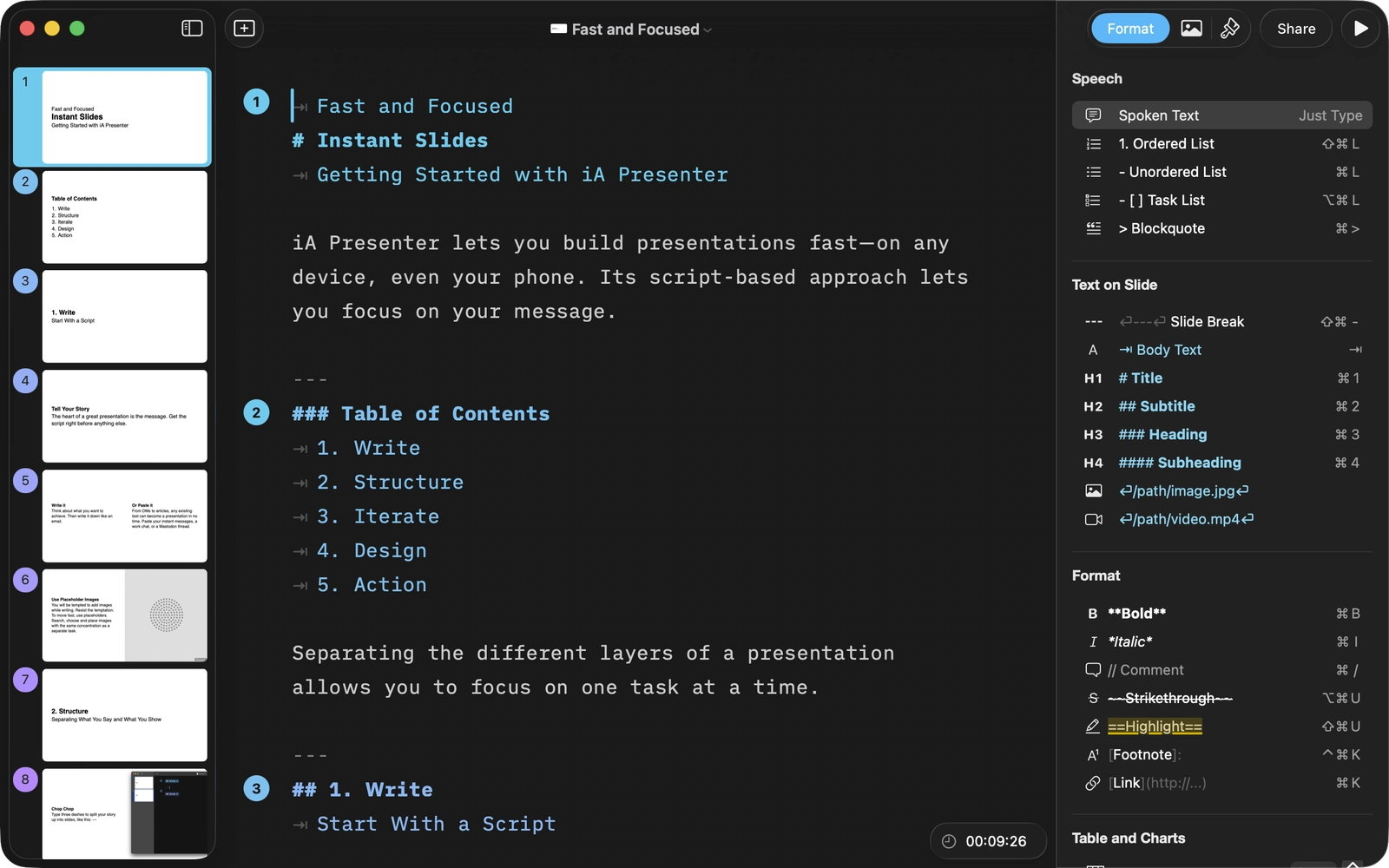Select slide 4 Tell Your Story thumbnail
This screenshot has width=1389, height=868.
click(x=125, y=417)
